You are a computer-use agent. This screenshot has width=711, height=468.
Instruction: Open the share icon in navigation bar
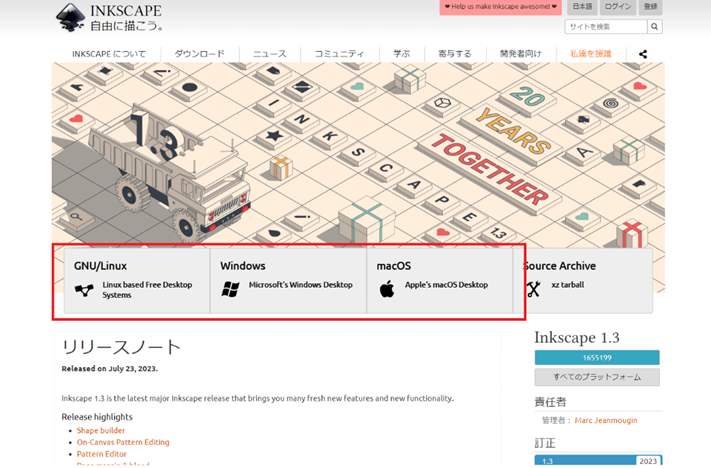[x=643, y=54]
